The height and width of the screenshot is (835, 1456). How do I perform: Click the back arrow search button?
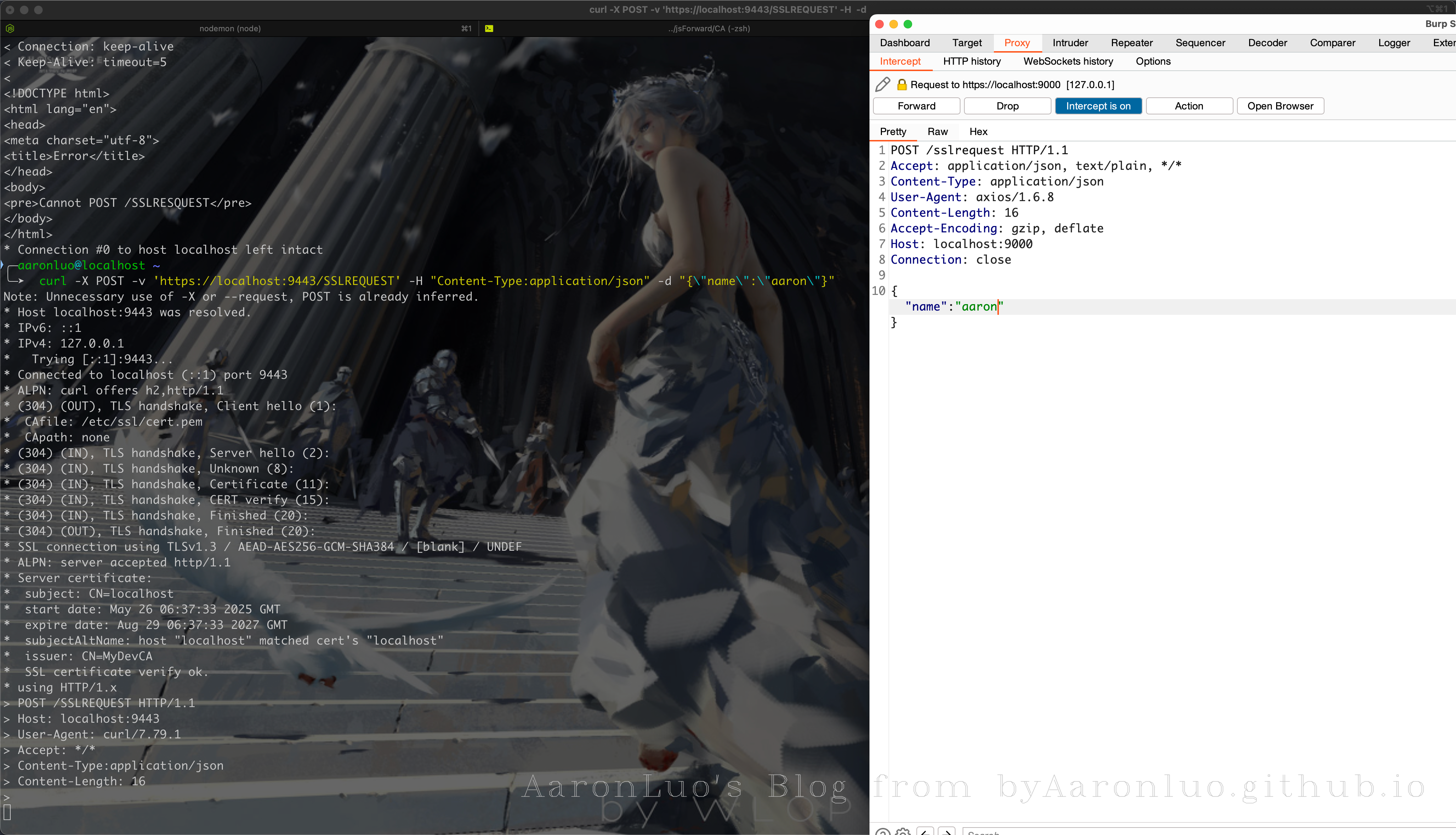coord(925,832)
